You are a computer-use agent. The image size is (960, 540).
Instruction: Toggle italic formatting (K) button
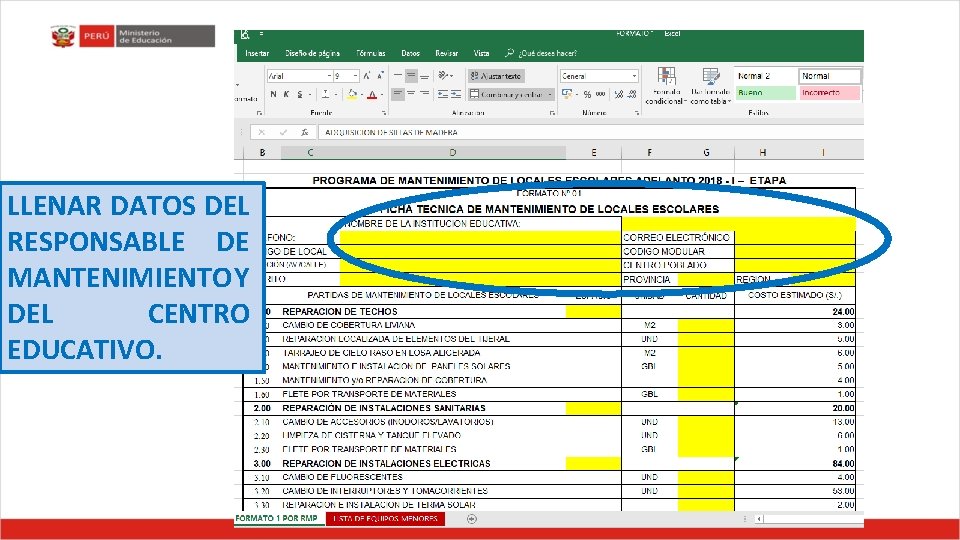(286, 94)
